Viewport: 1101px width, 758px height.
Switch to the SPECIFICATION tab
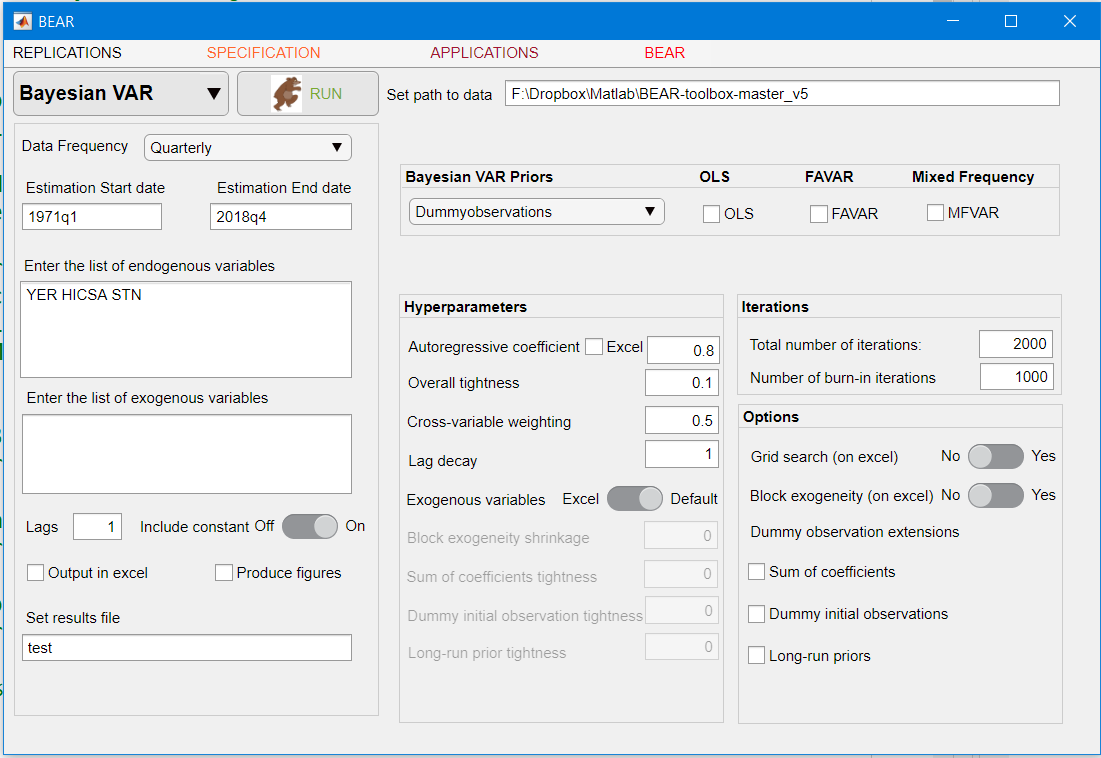(263, 53)
